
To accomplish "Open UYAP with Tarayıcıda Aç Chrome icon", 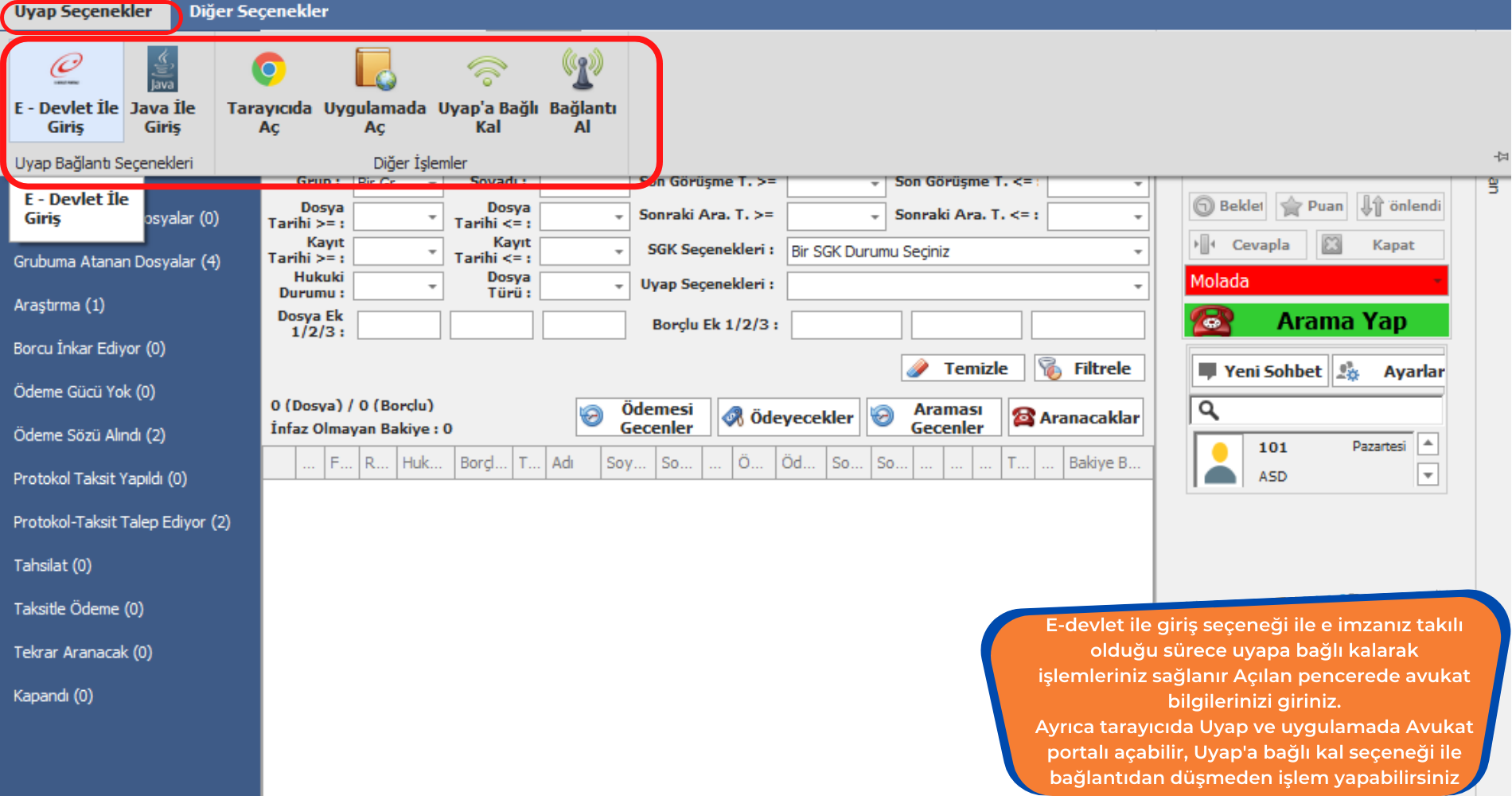I will click(x=269, y=72).
